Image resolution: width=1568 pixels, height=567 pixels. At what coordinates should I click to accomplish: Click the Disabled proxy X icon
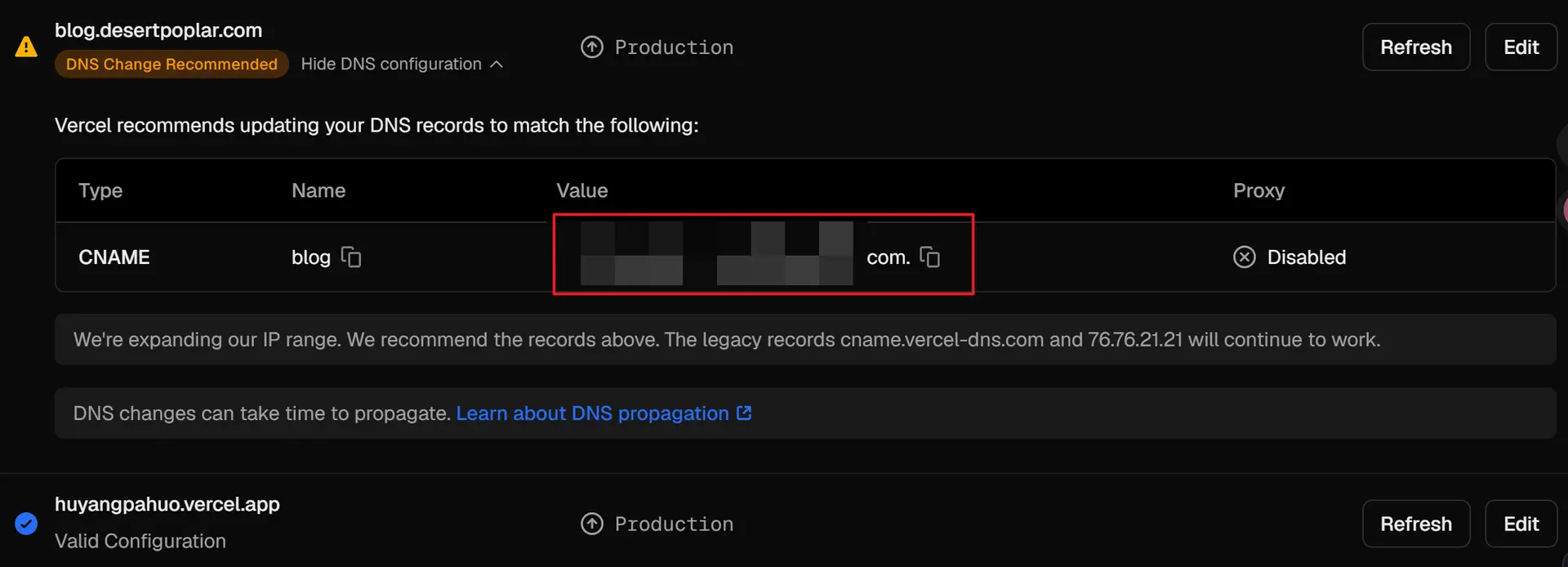(x=1245, y=257)
